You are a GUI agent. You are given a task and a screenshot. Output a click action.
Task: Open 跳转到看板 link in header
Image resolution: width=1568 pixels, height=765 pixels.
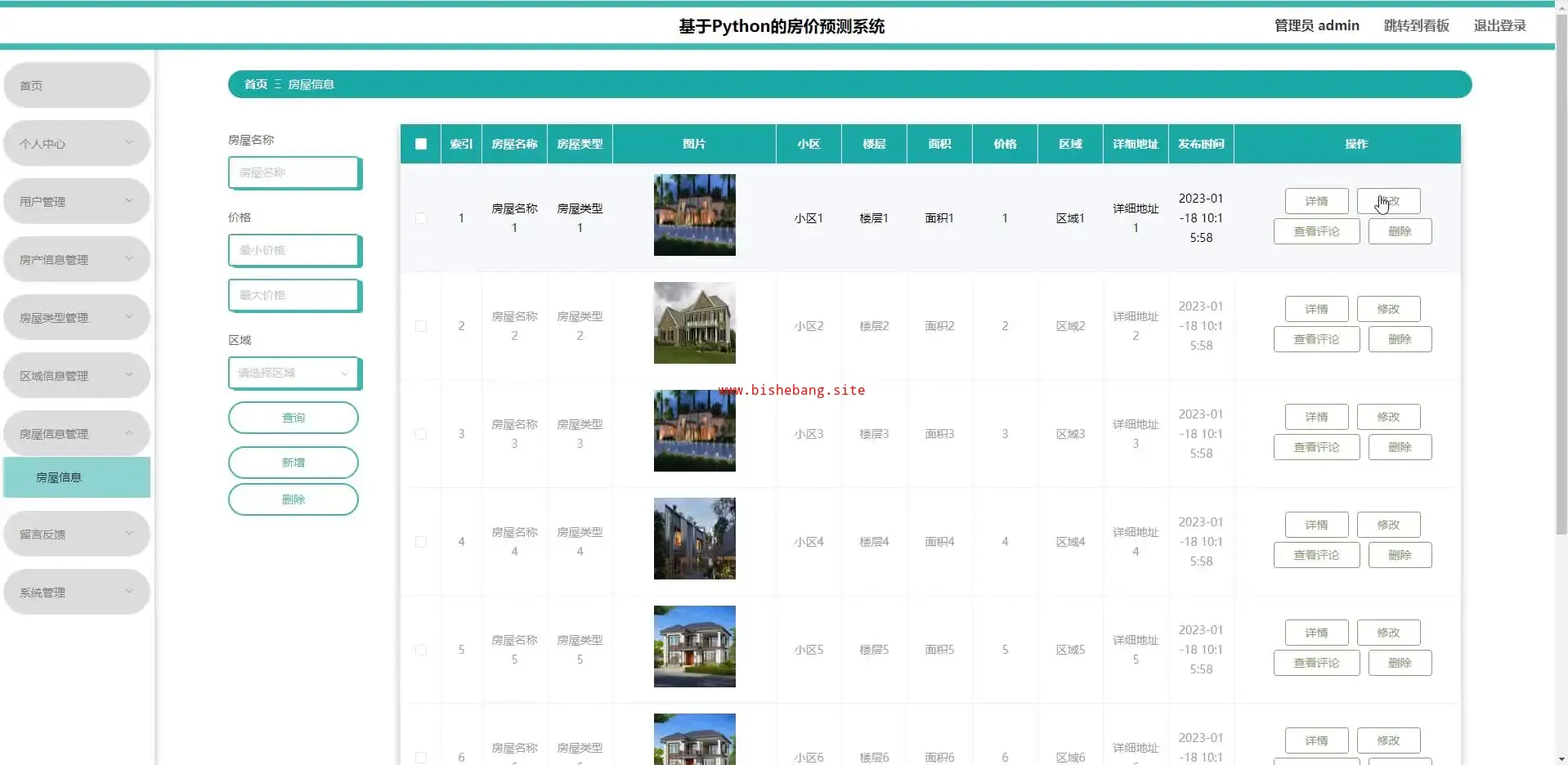(1416, 25)
